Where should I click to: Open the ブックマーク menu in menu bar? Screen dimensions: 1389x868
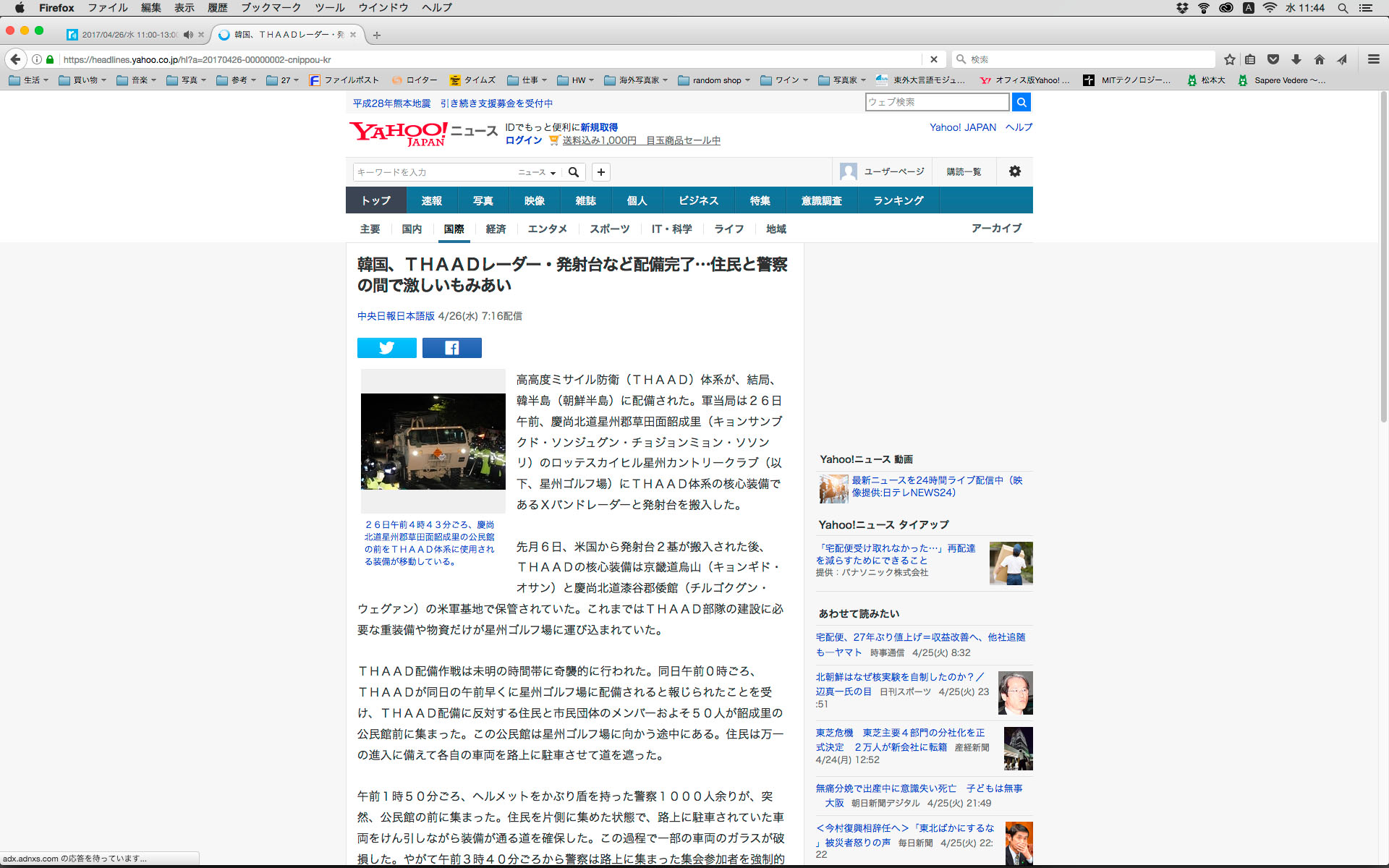(x=271, y=8)
